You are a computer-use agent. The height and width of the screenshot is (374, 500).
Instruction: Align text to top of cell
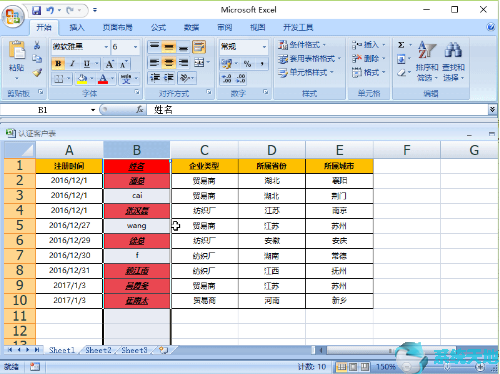tap(154, 47)
